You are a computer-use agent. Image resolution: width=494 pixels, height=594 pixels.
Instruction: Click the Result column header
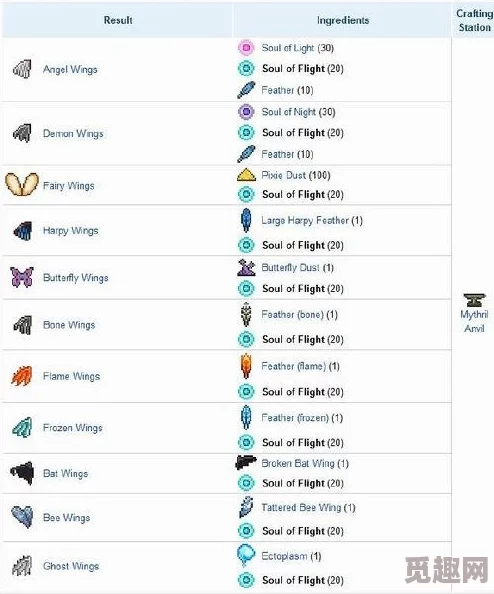point(118,20)
